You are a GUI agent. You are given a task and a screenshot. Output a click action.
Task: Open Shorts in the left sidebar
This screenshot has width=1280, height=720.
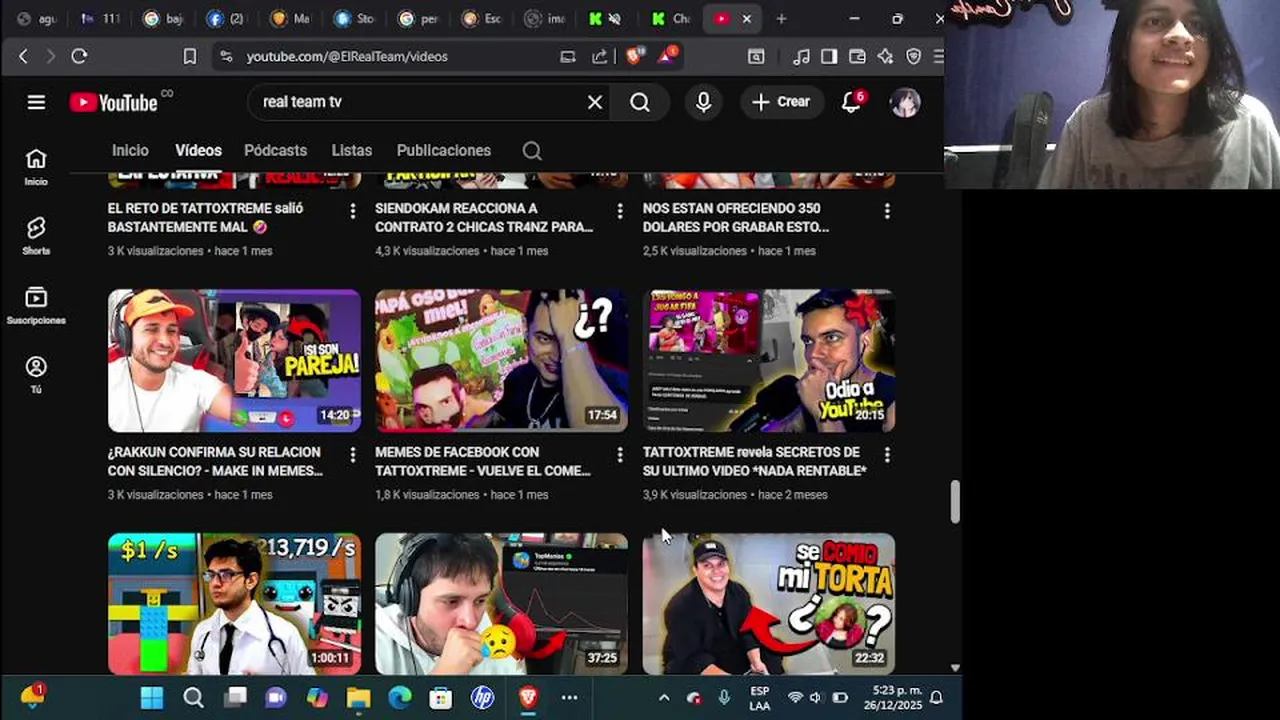36,236
